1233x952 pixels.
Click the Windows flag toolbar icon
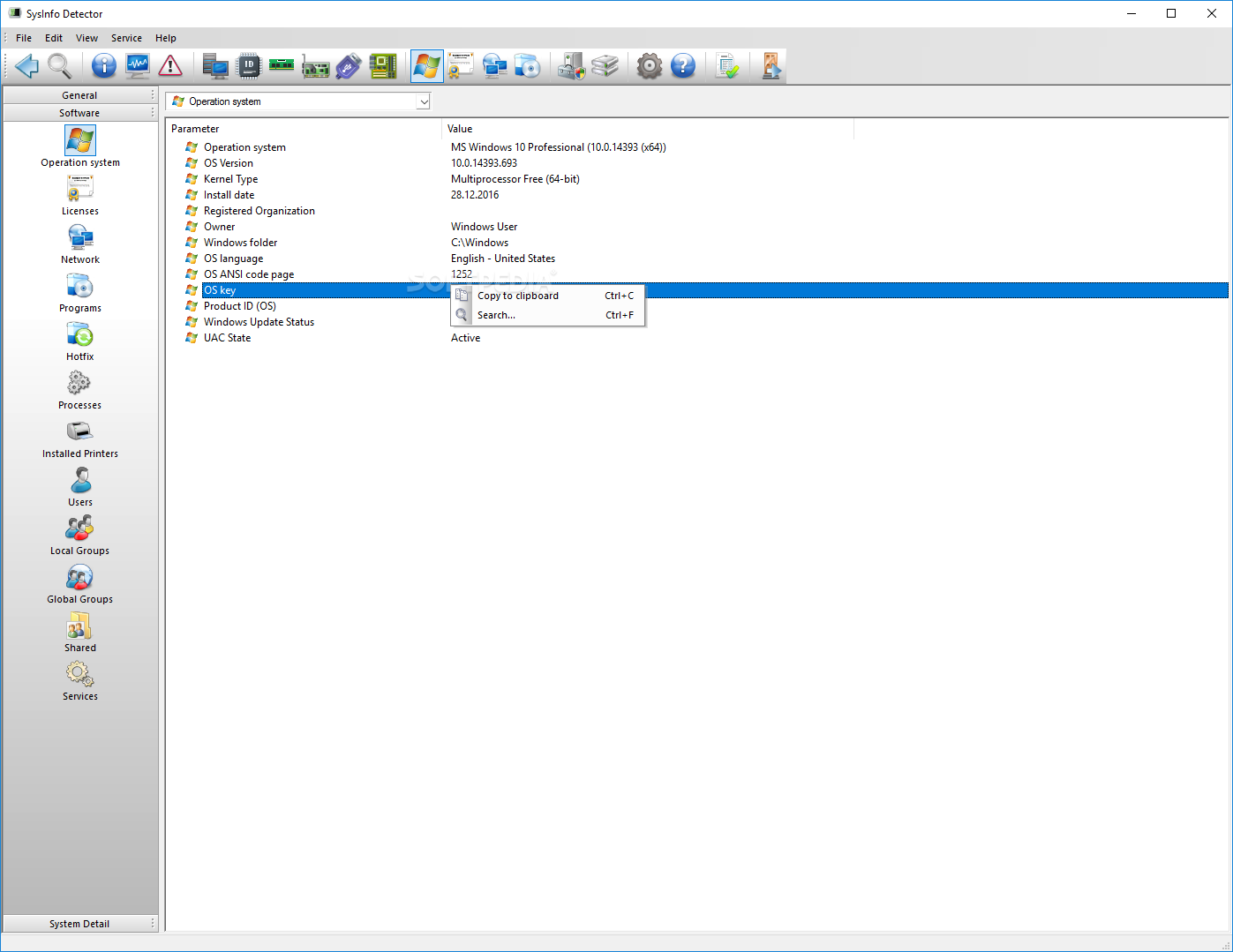[427, 66]
